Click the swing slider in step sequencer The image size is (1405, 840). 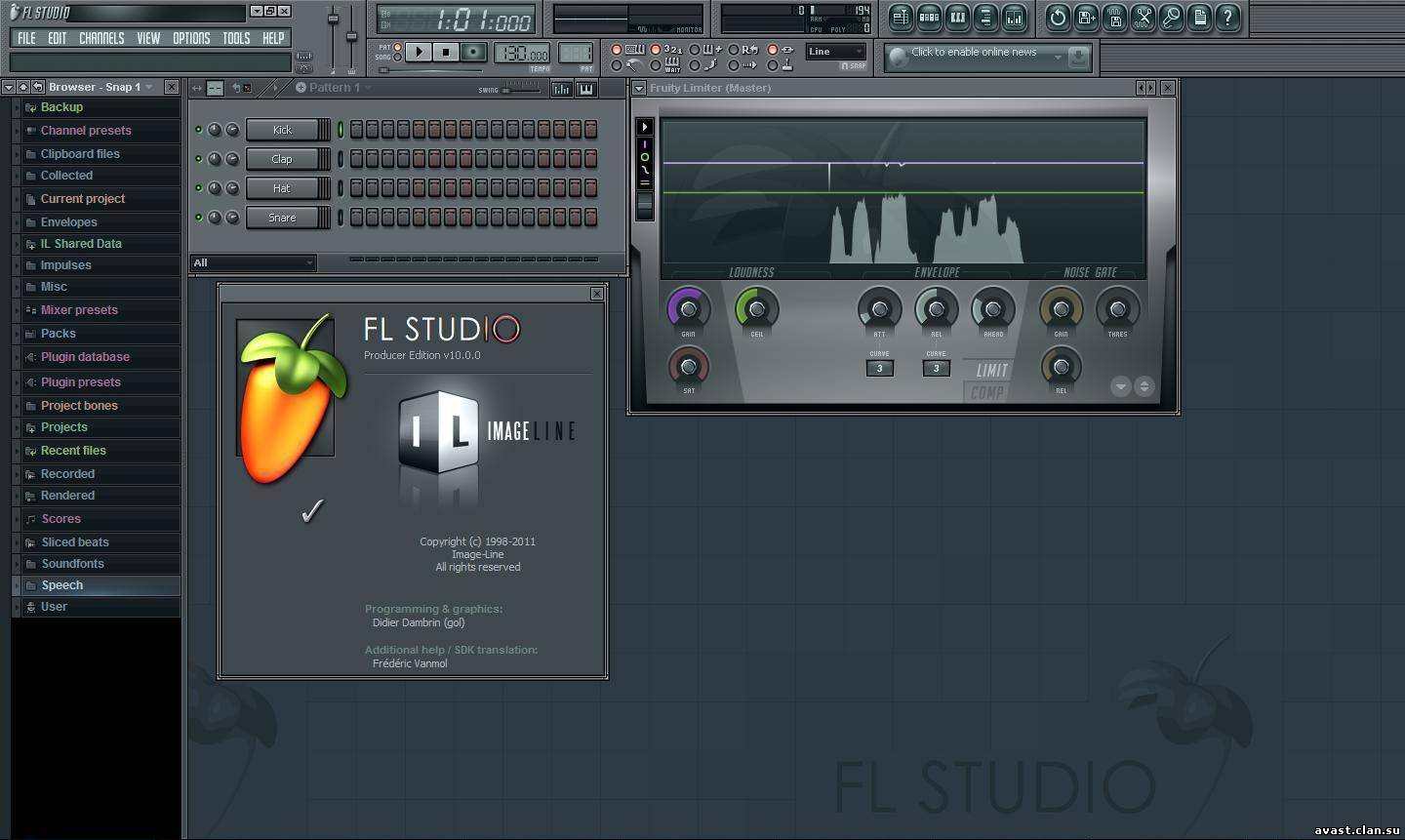521,89
